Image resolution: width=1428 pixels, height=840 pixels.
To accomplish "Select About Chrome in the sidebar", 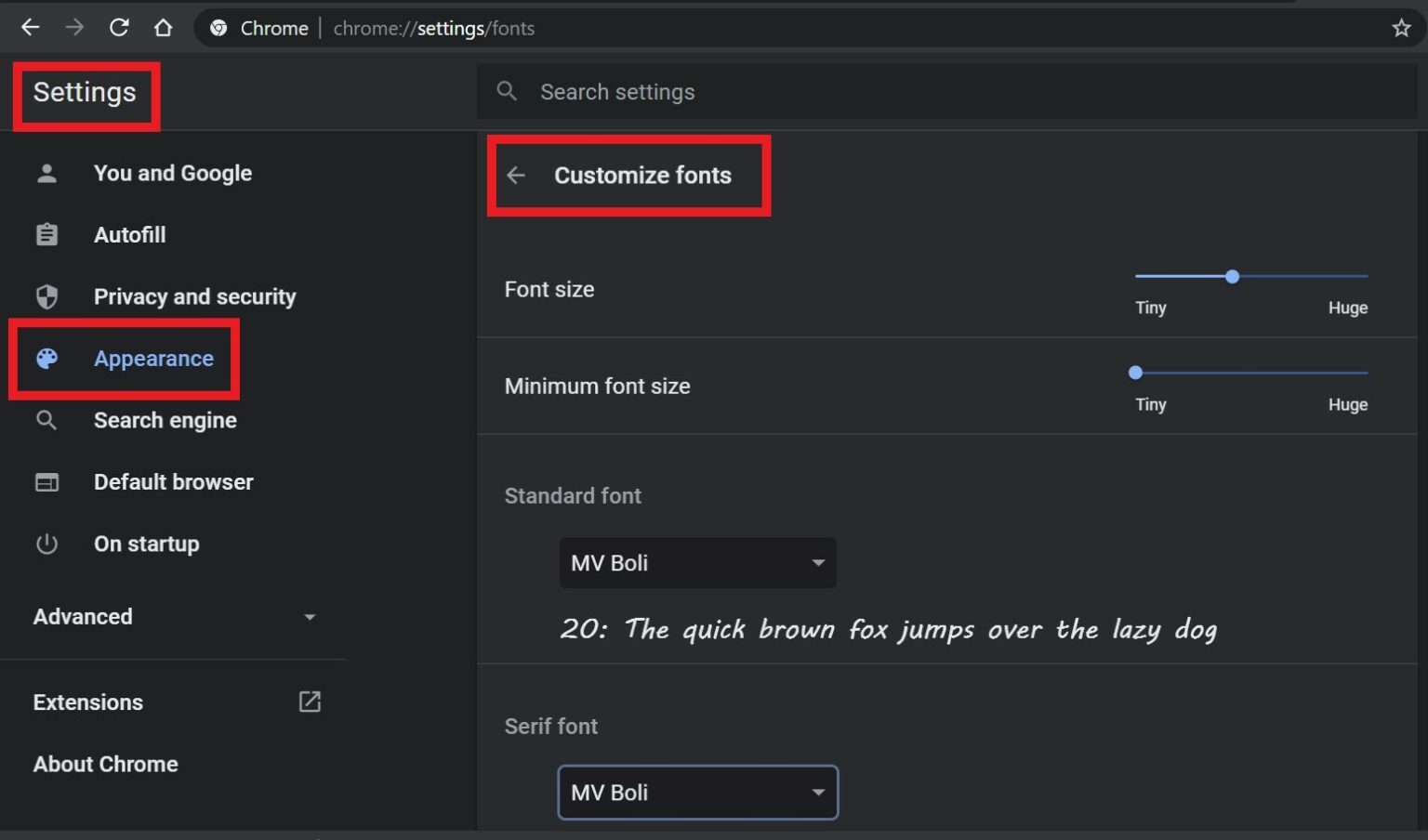I will 105,764.
